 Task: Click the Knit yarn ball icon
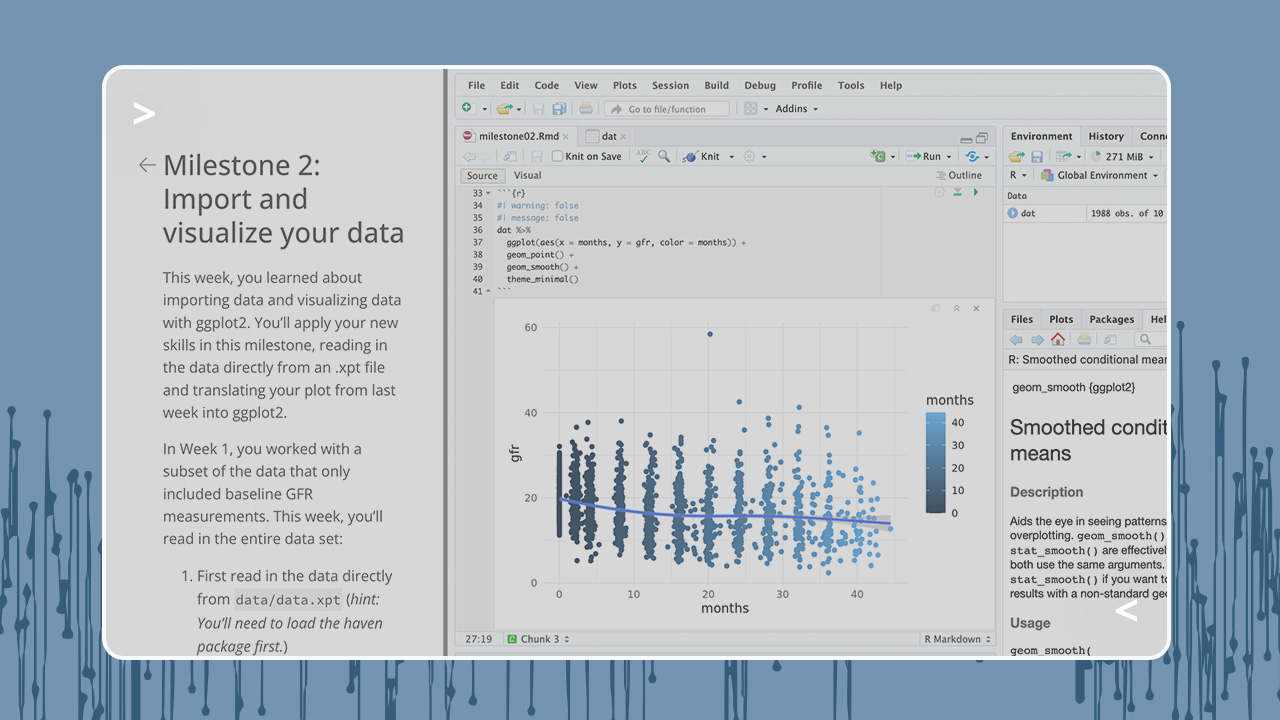point(690,157)
